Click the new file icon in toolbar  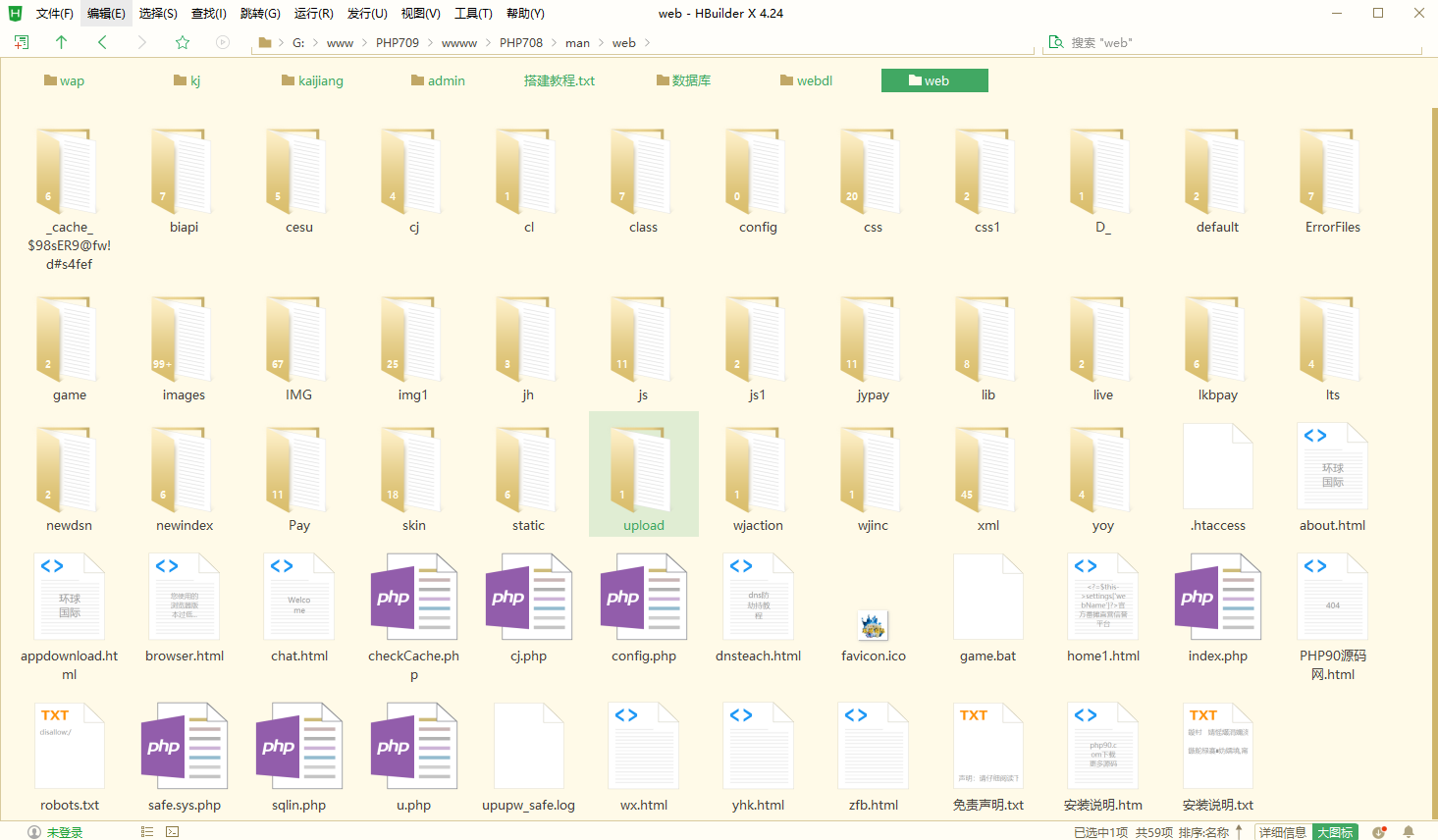coord(22,42)
